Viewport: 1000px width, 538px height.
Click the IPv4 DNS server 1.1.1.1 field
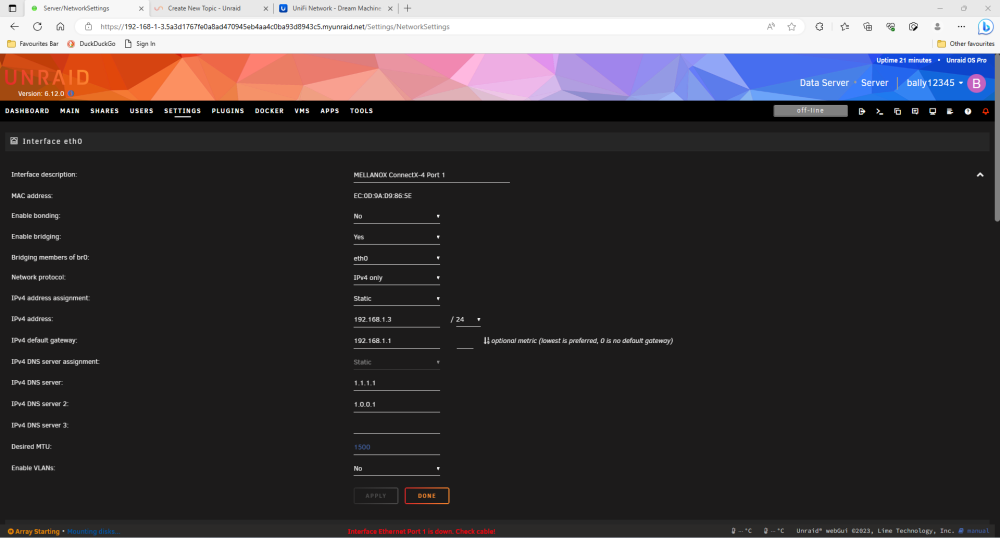[397, 383]
